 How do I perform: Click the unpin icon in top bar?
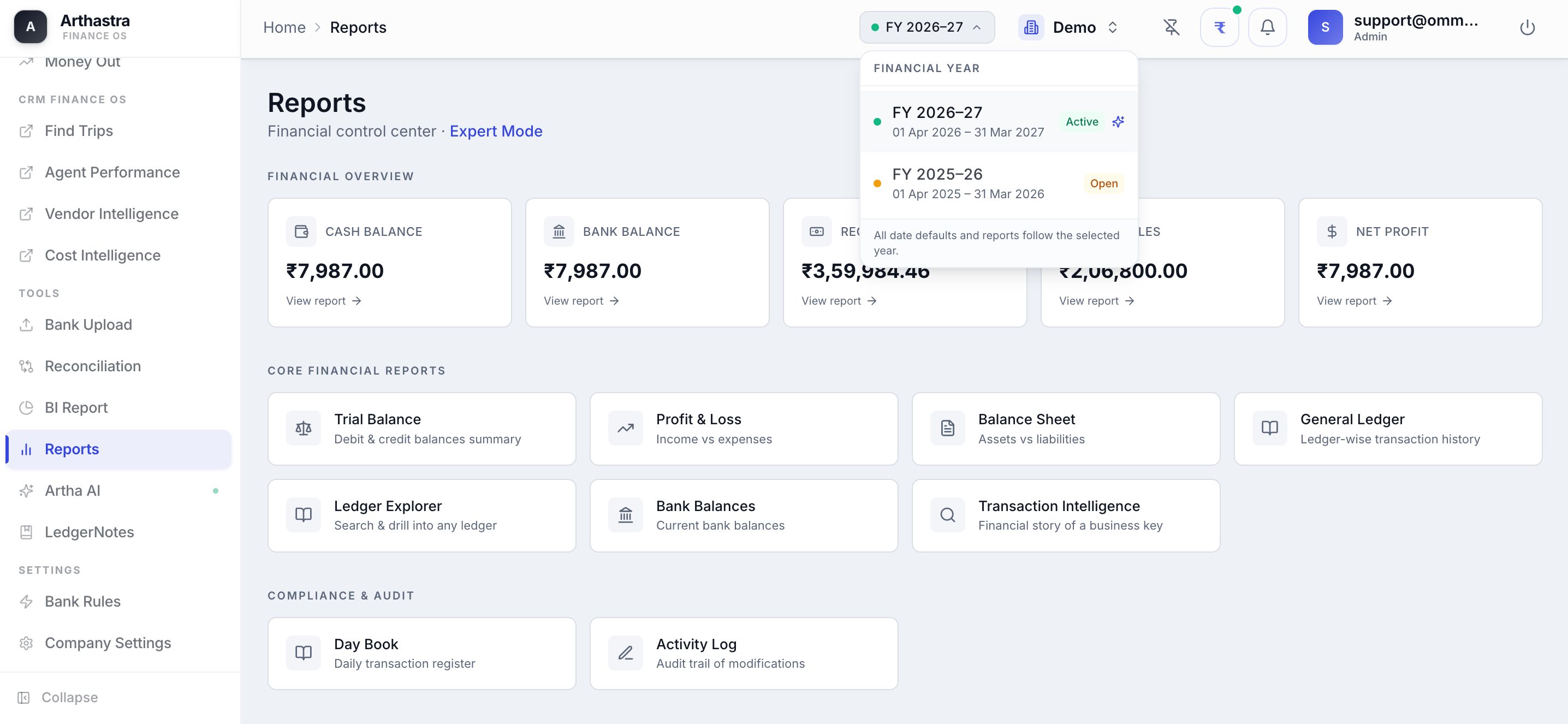(x=1171, y=27)
